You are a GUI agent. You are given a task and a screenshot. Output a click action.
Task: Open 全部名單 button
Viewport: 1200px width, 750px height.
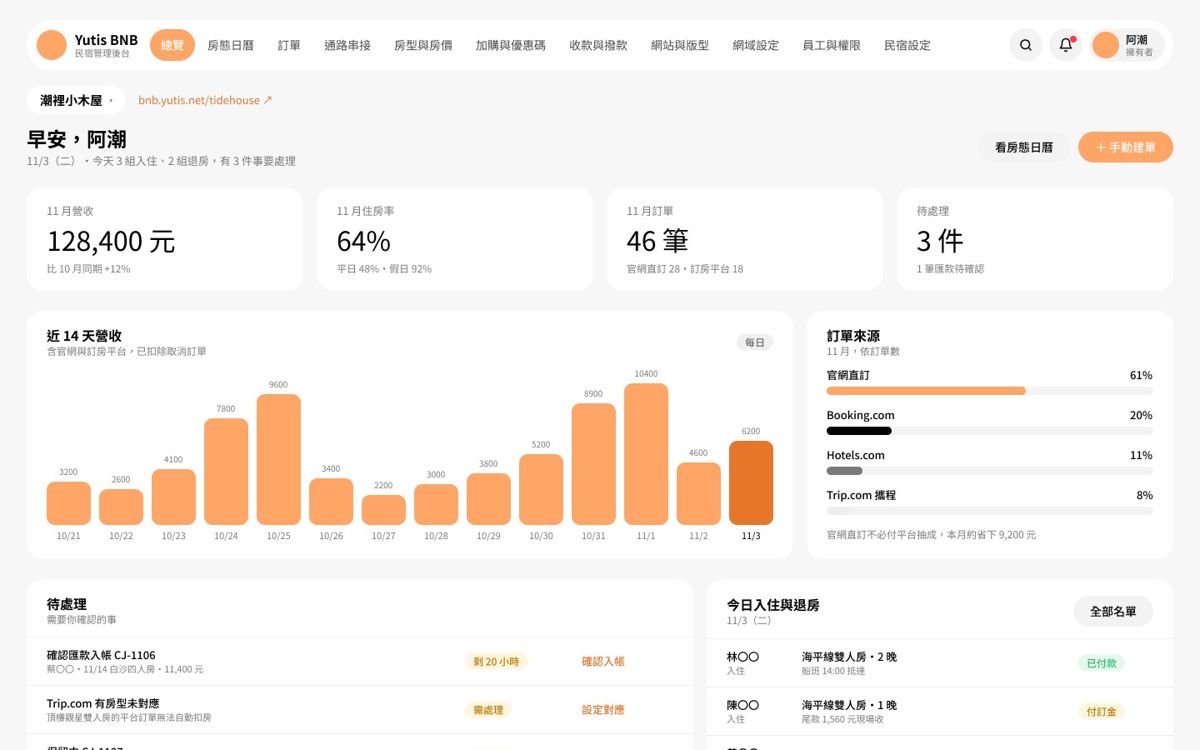pos(1113,612)
